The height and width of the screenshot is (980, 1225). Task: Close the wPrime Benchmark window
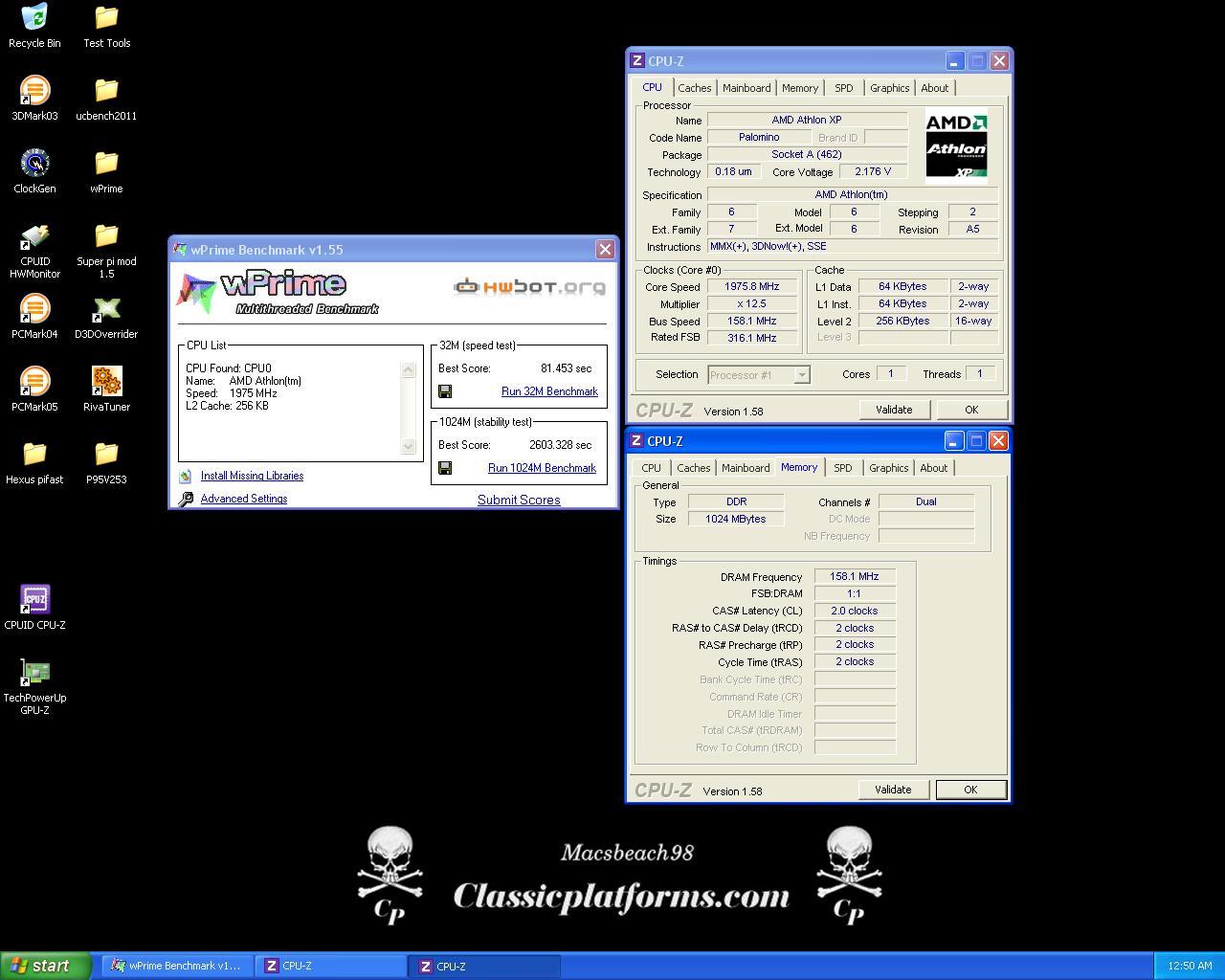605,249
